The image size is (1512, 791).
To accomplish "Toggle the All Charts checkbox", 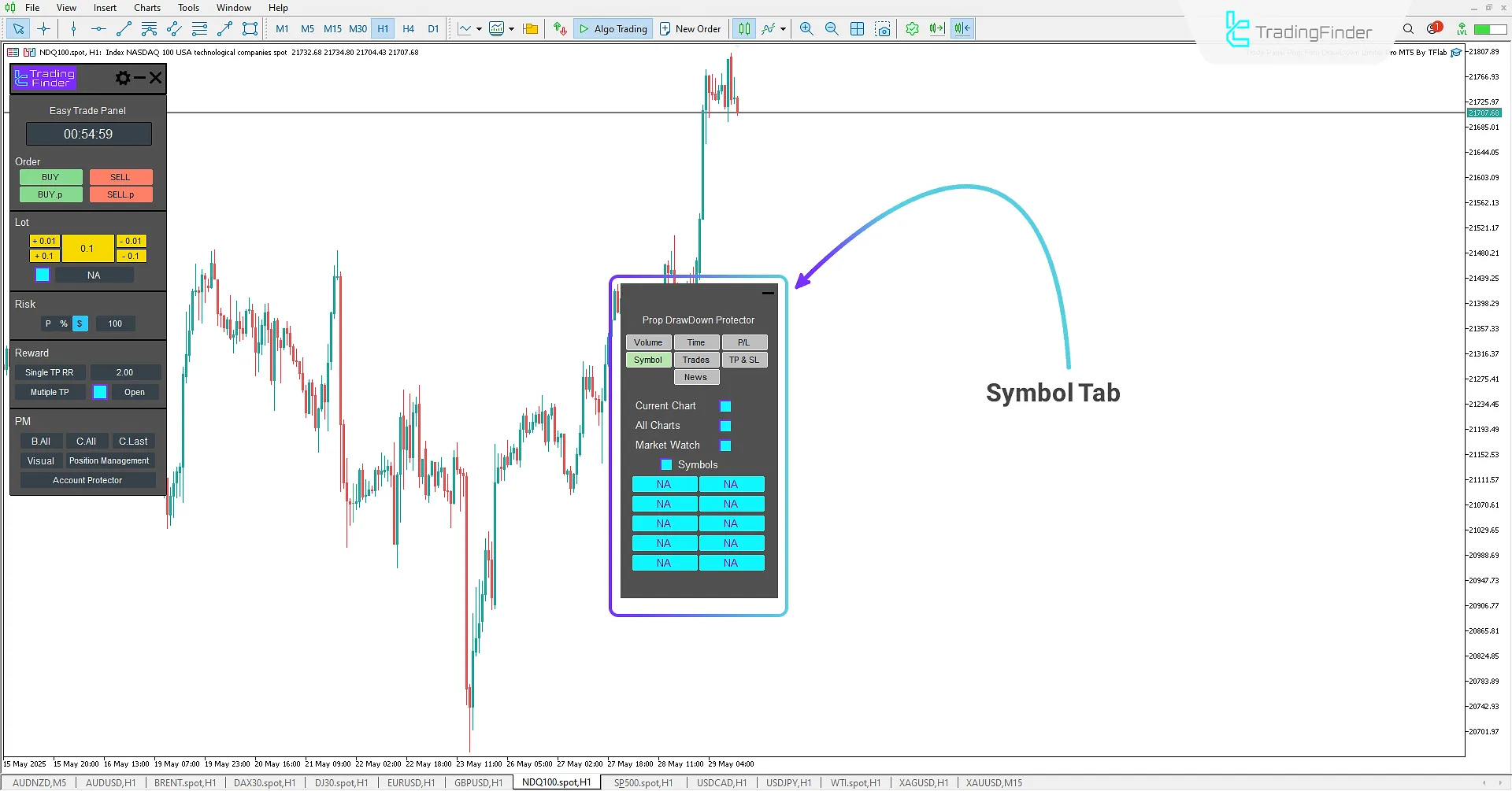I will pos(725,425).
